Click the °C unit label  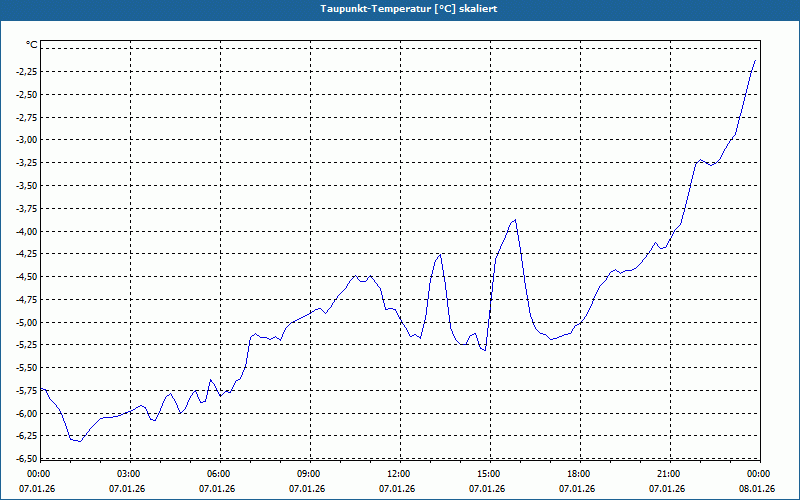pos(32,45)
